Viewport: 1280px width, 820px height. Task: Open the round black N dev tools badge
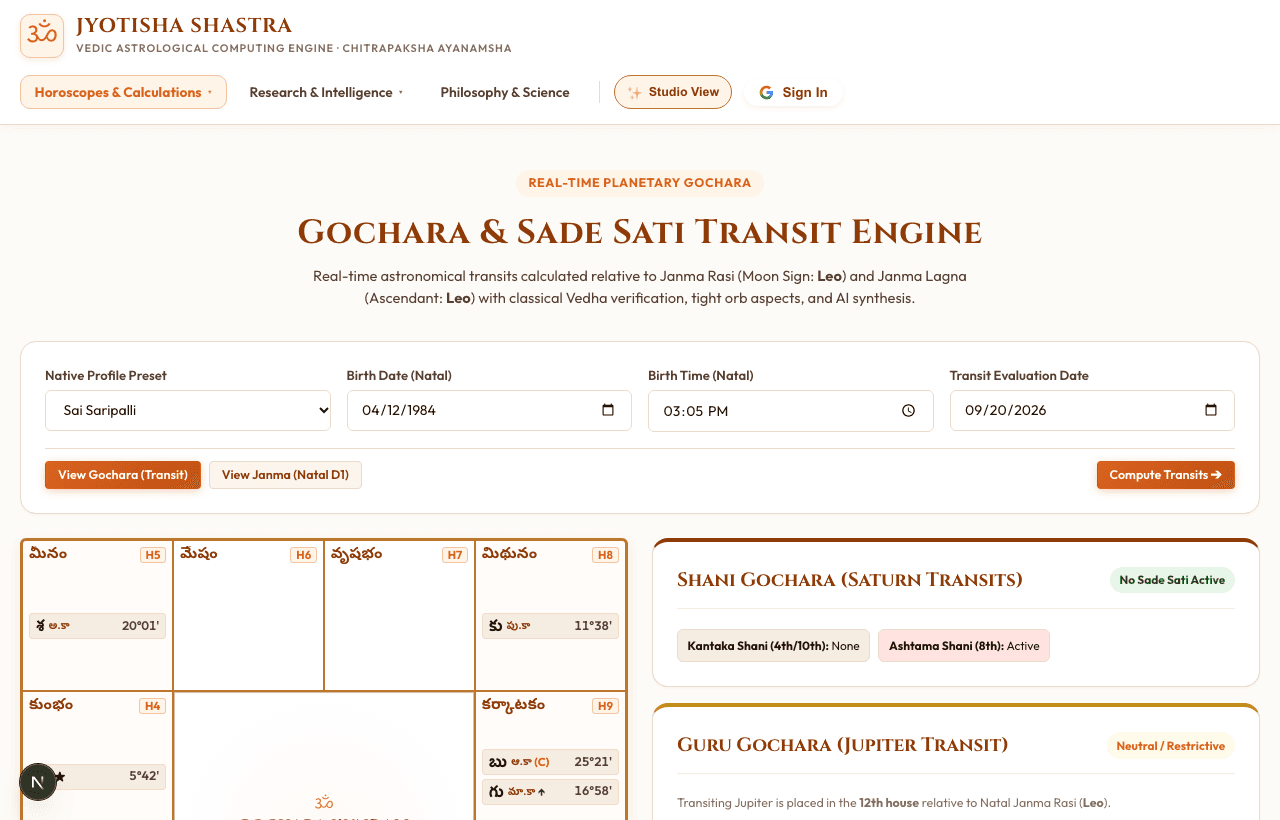[38, 782]
